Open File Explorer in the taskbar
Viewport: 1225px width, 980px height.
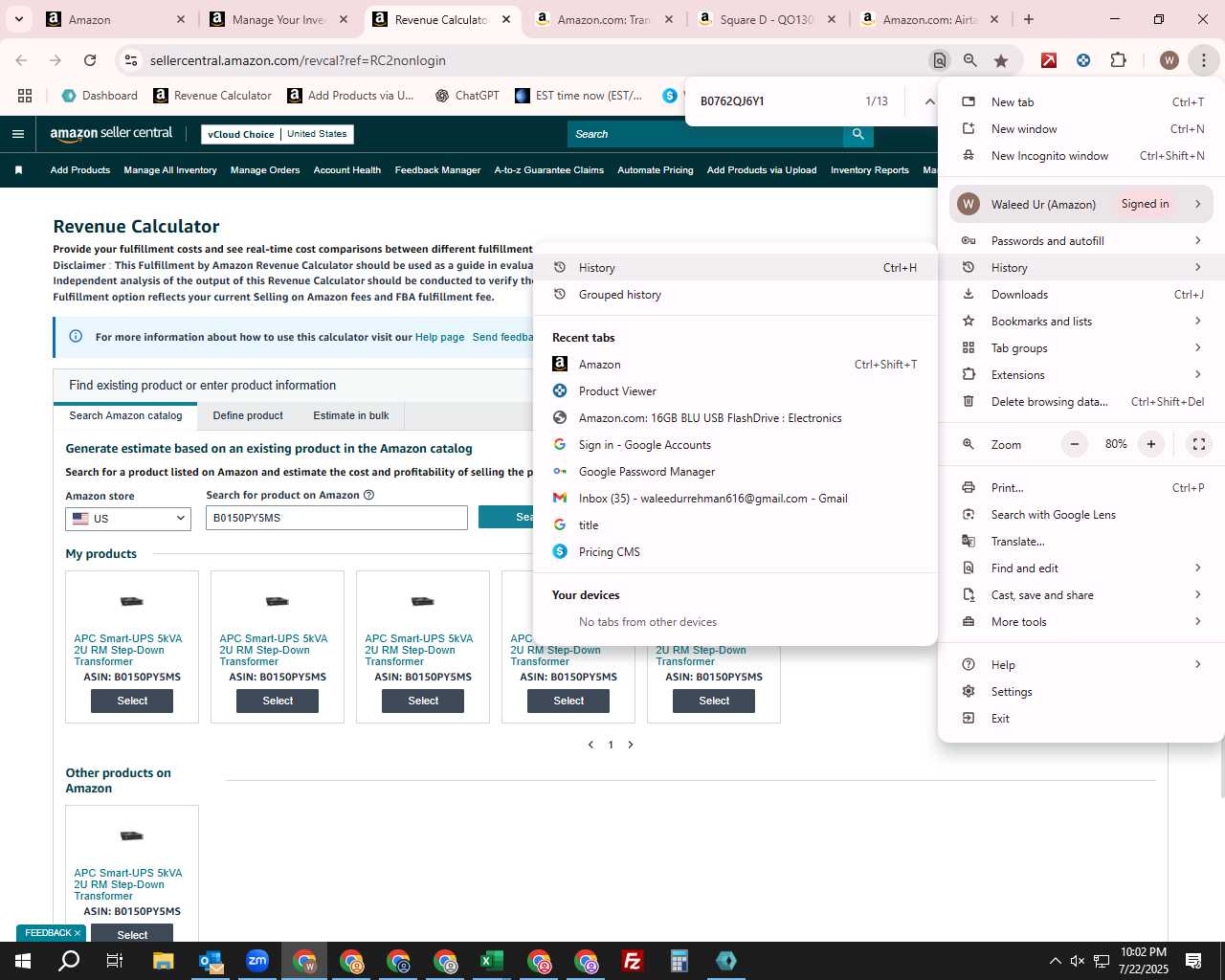click(163, 961)
